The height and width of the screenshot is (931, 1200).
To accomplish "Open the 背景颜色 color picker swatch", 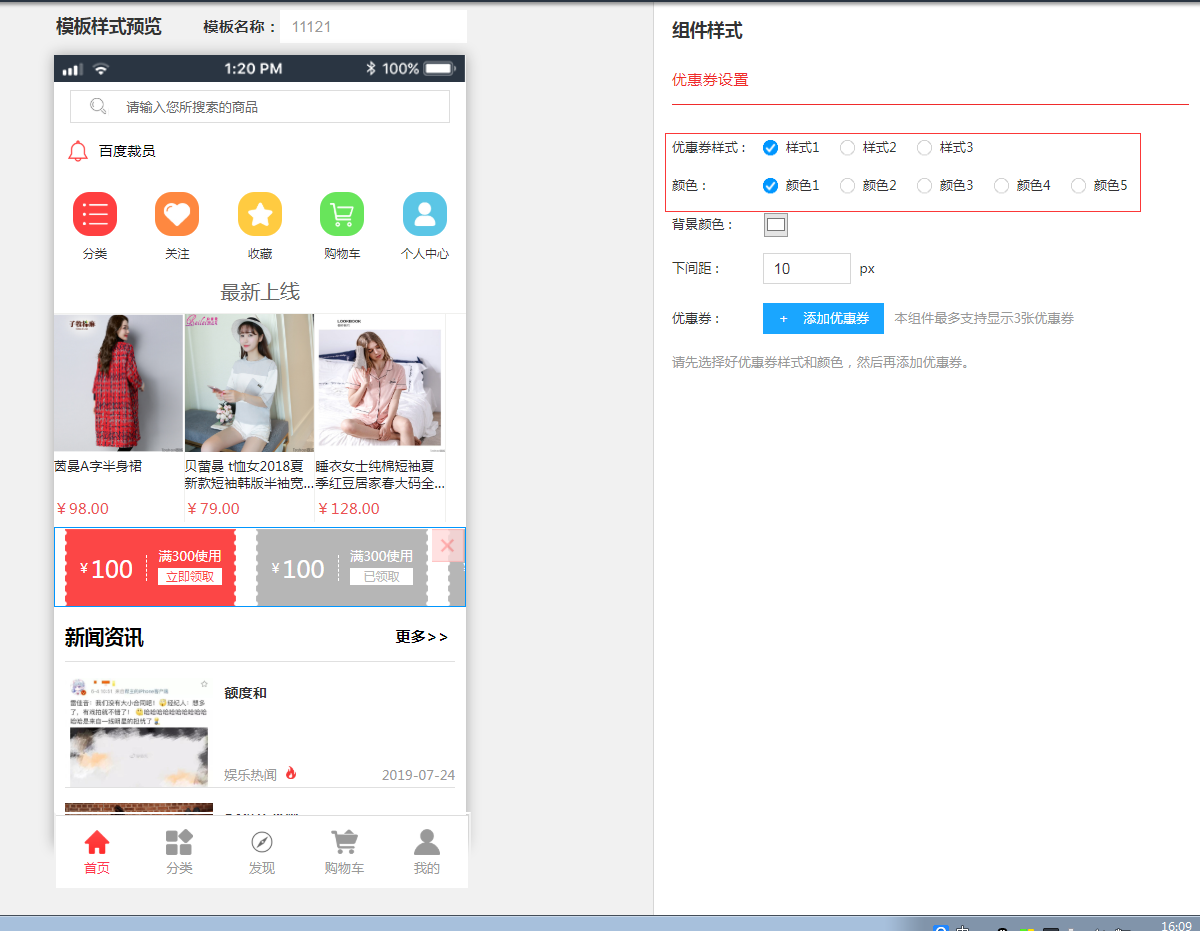I will (776, 225).
